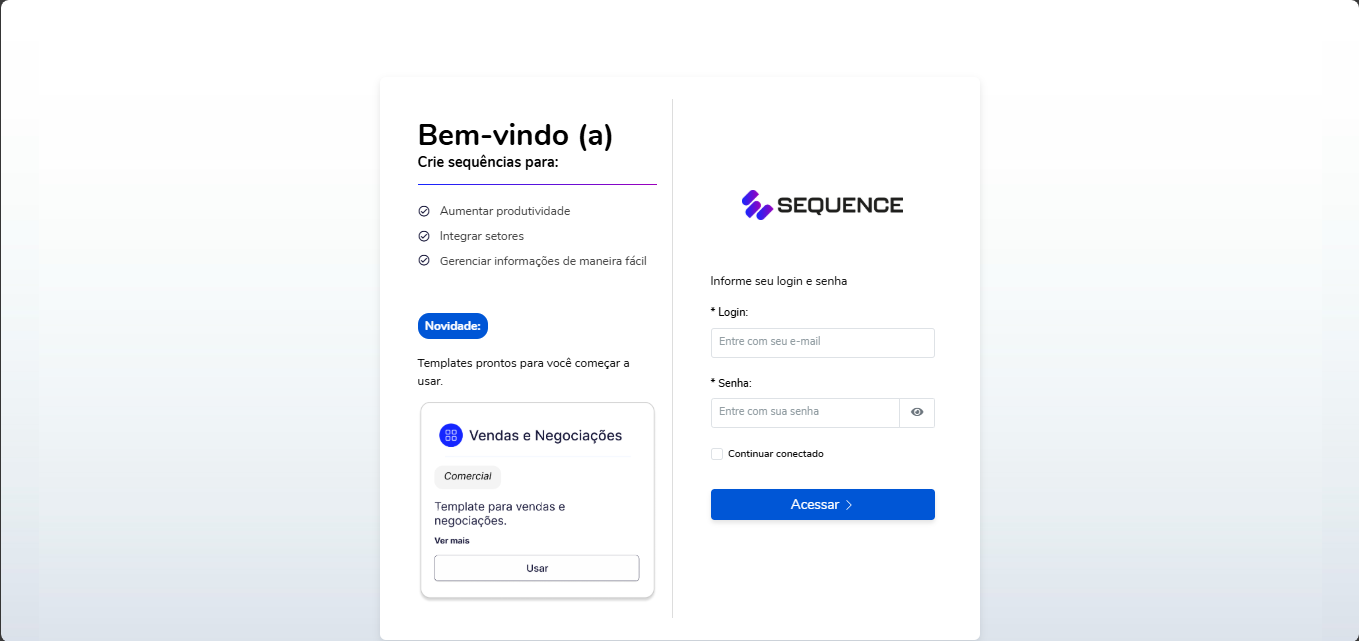Viewport: 1359px width, 641px height.
Task: Expand template details with Ver mais
Action: pos(452,541)
